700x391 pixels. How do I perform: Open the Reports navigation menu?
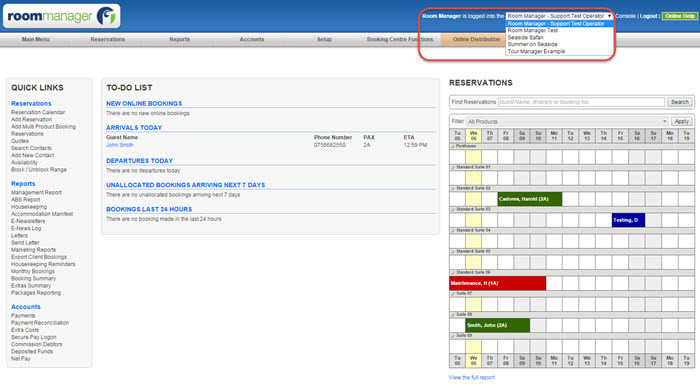click(x=179, y=39)
